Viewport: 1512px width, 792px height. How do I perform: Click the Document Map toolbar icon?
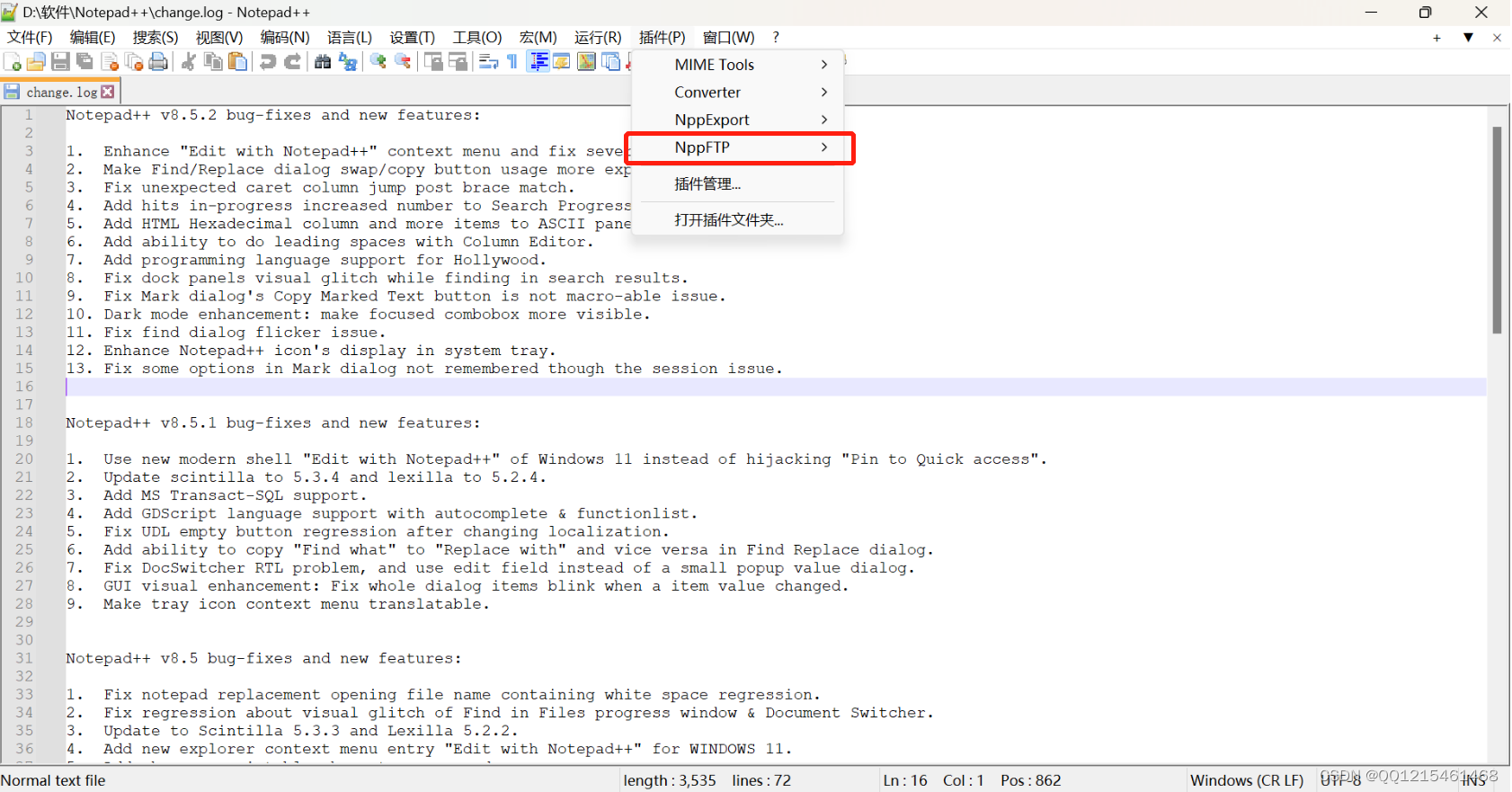coord(586,61)
